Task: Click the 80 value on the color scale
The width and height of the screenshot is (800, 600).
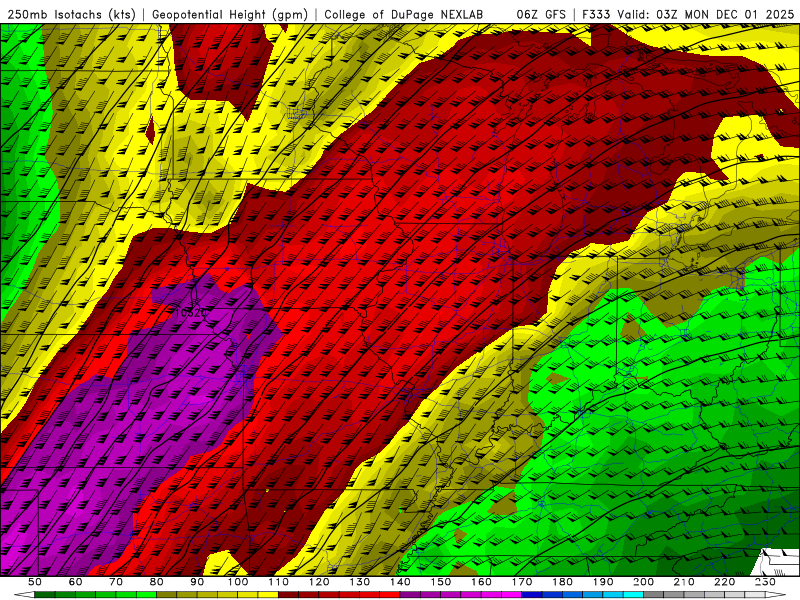Action: coord(156,582)
